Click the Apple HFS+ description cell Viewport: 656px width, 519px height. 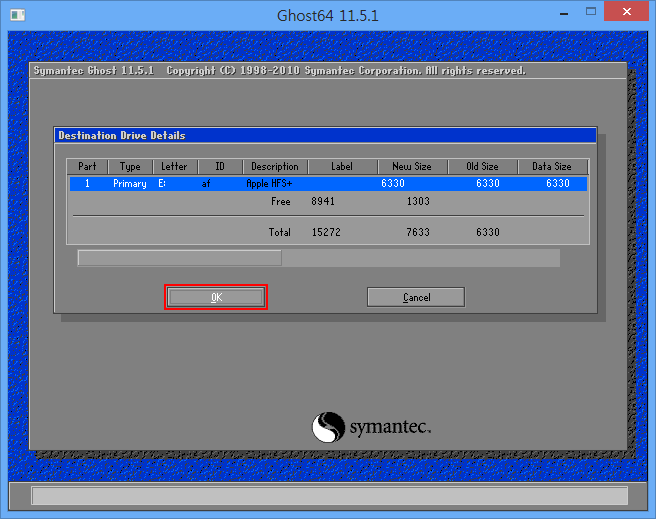pyautogui.click(x=269, y=184)
